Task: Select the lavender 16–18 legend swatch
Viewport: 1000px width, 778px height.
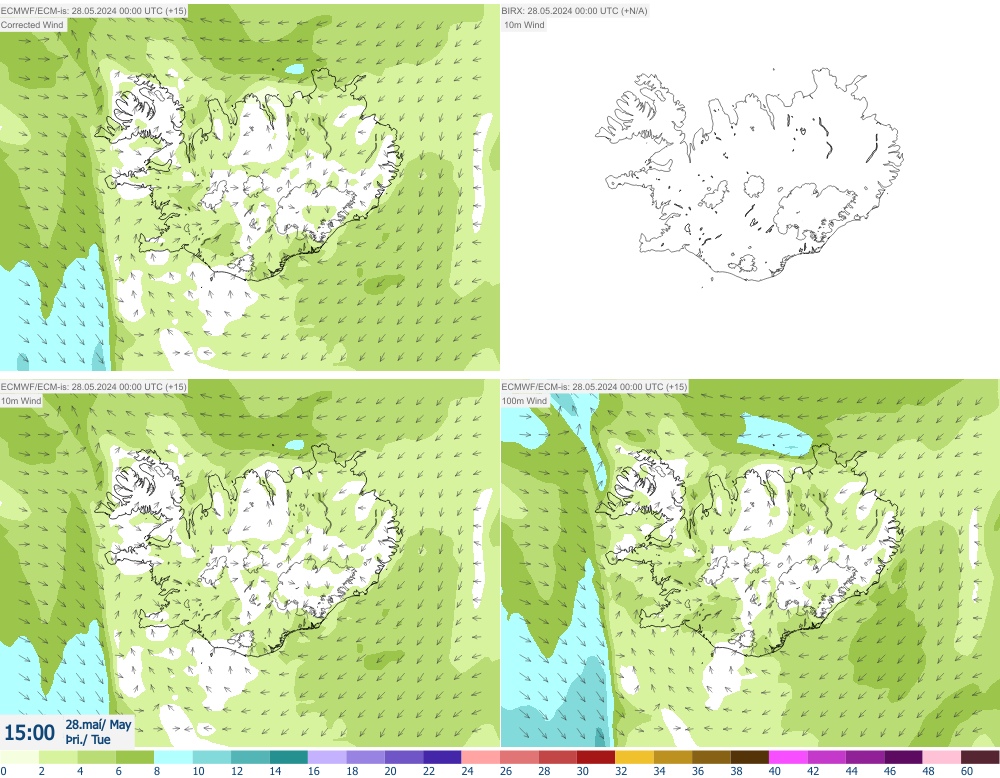Action: (327, 757)
